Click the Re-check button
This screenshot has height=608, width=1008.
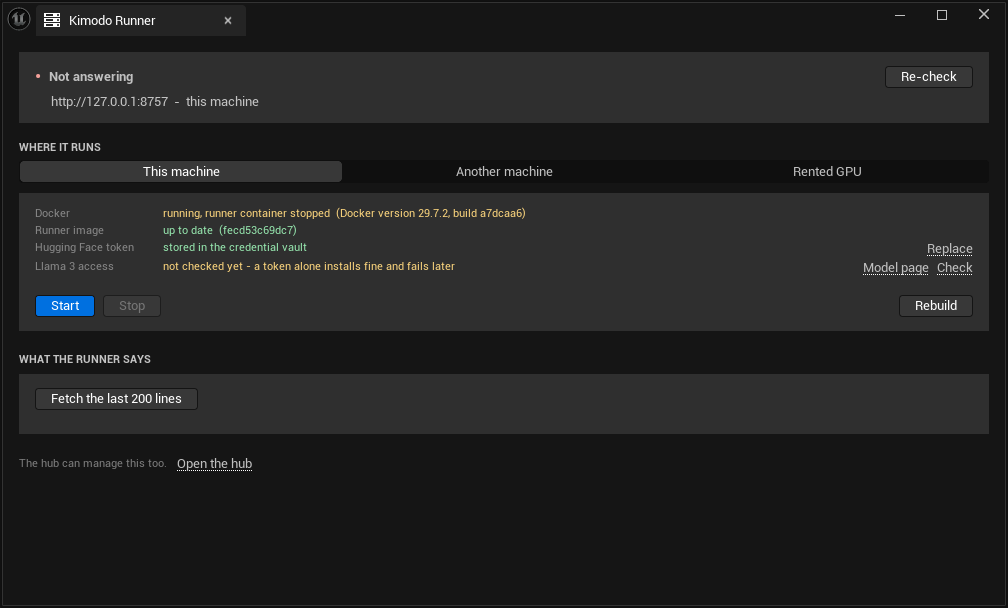coord(928,76)
